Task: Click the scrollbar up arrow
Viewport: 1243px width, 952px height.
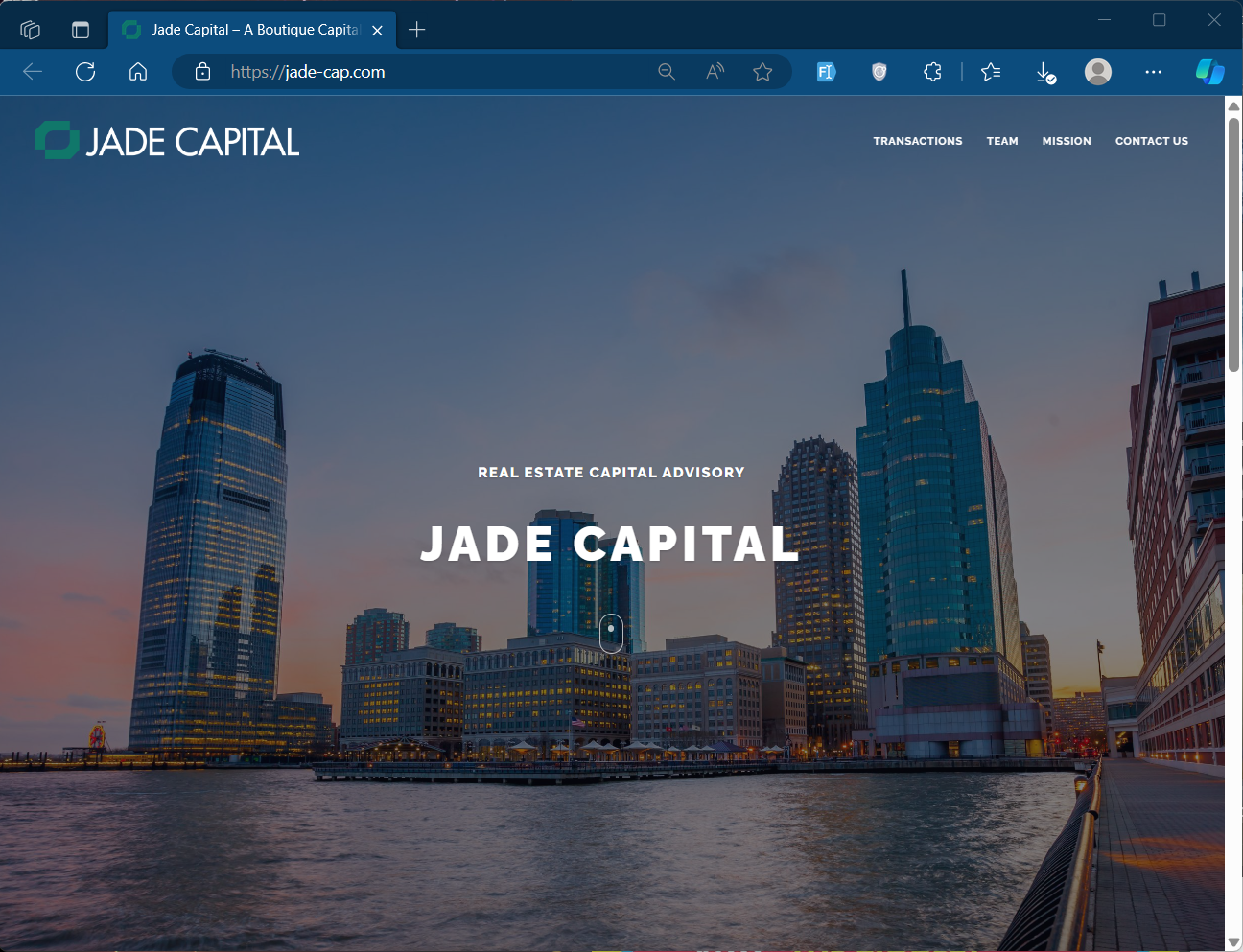Action: pyautogui.click(x=1233, y=105)
